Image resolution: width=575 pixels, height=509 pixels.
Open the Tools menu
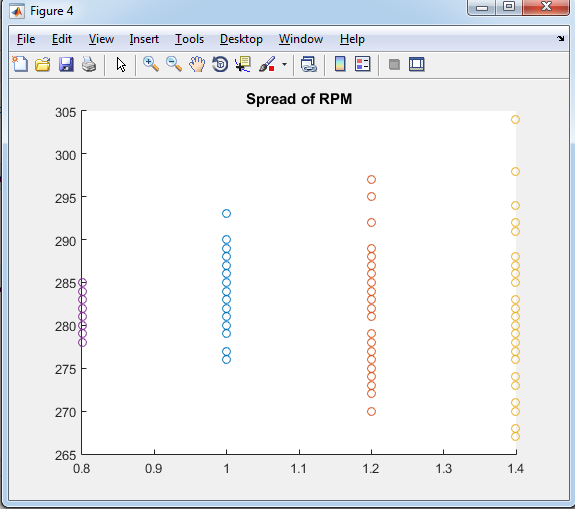(189, 39)
